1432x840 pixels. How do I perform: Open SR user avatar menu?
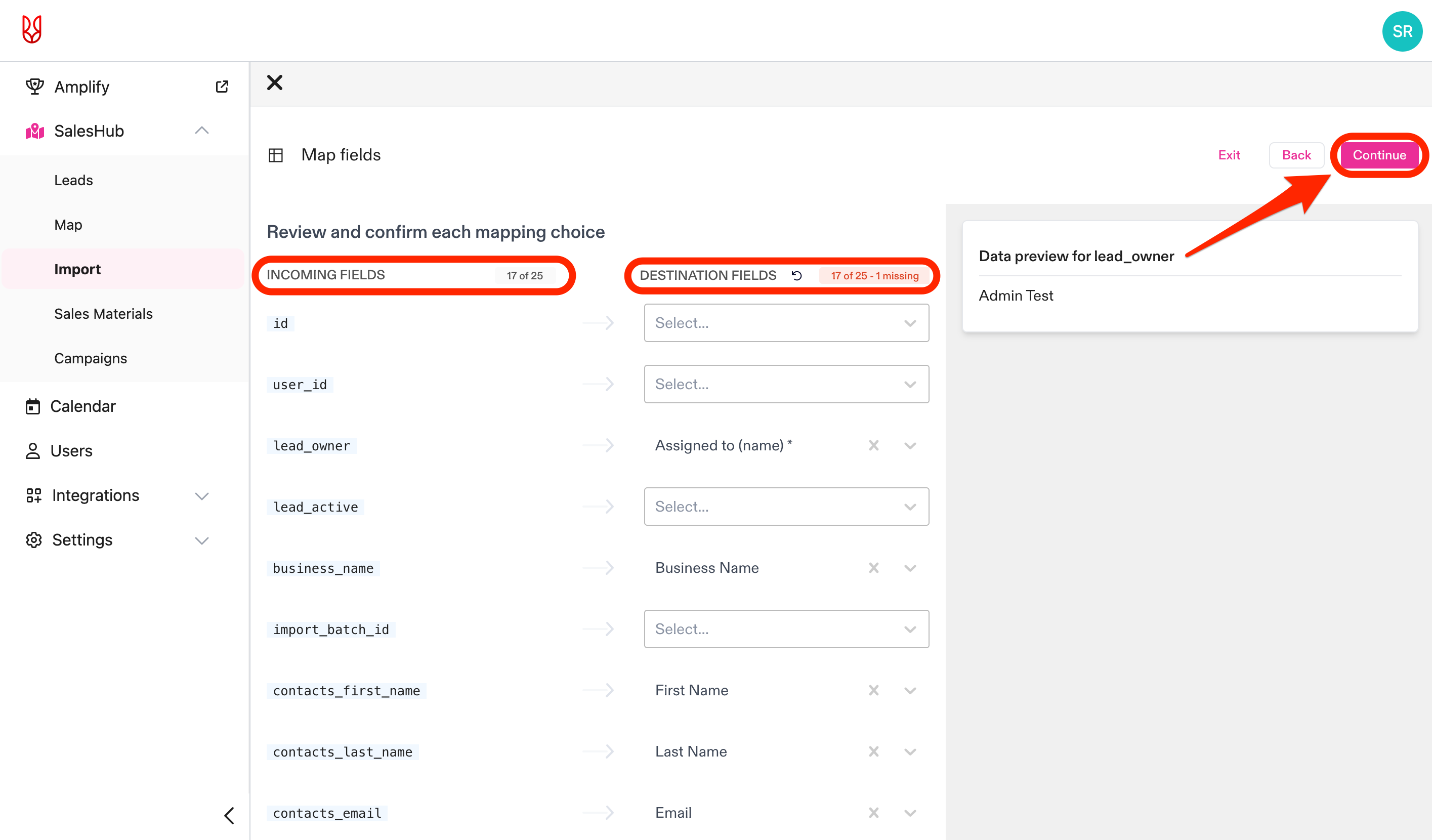tap(1401, 31)
